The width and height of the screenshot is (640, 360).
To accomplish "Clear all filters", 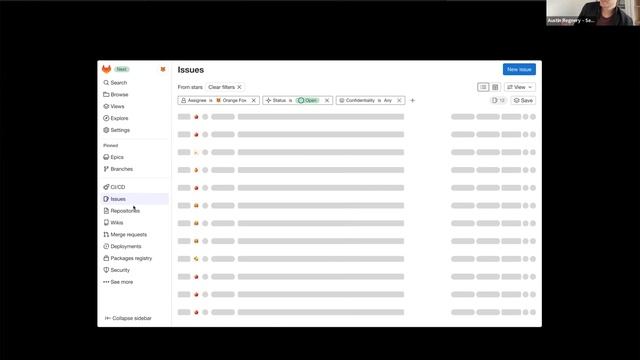I will 225,87.
